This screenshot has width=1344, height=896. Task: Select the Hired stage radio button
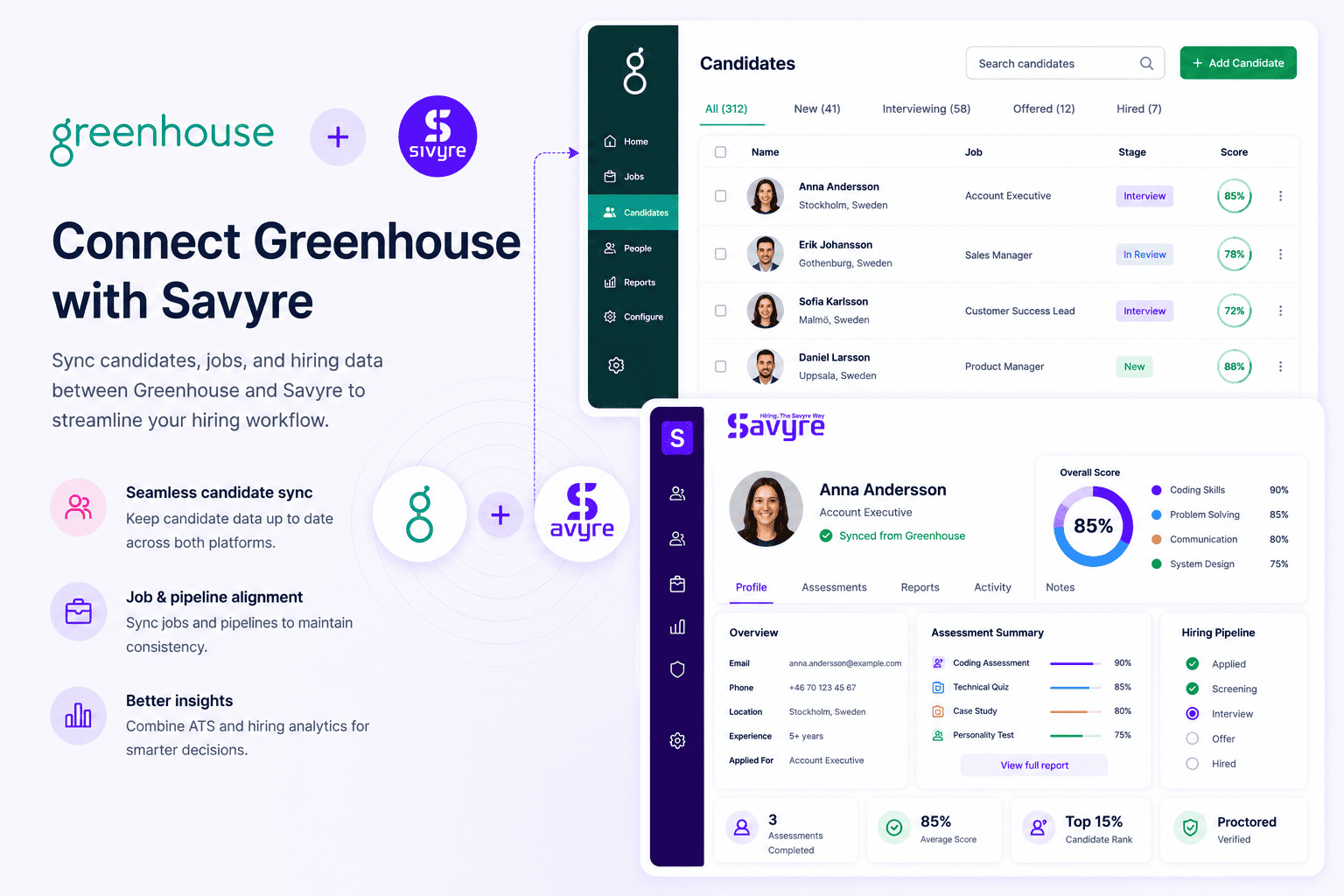click(1193, 764)
